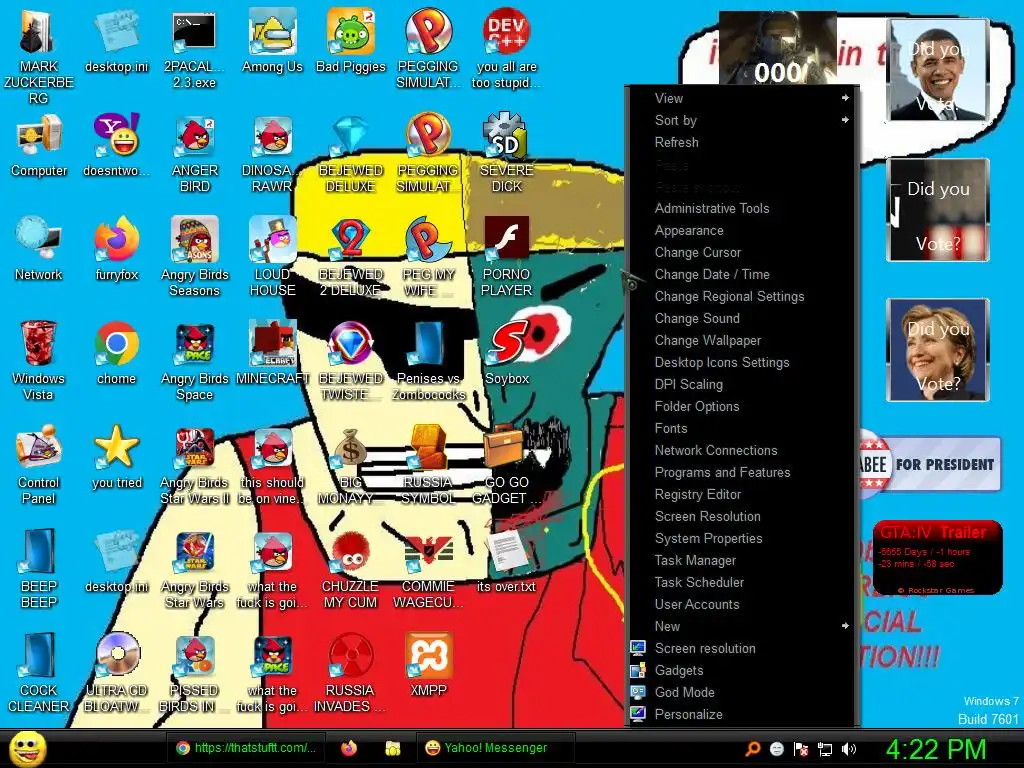This screenshot has width=1024, height=768.
Task: Click the Hillary 'Did you Vote?' gadget
Action: point(938,349)
